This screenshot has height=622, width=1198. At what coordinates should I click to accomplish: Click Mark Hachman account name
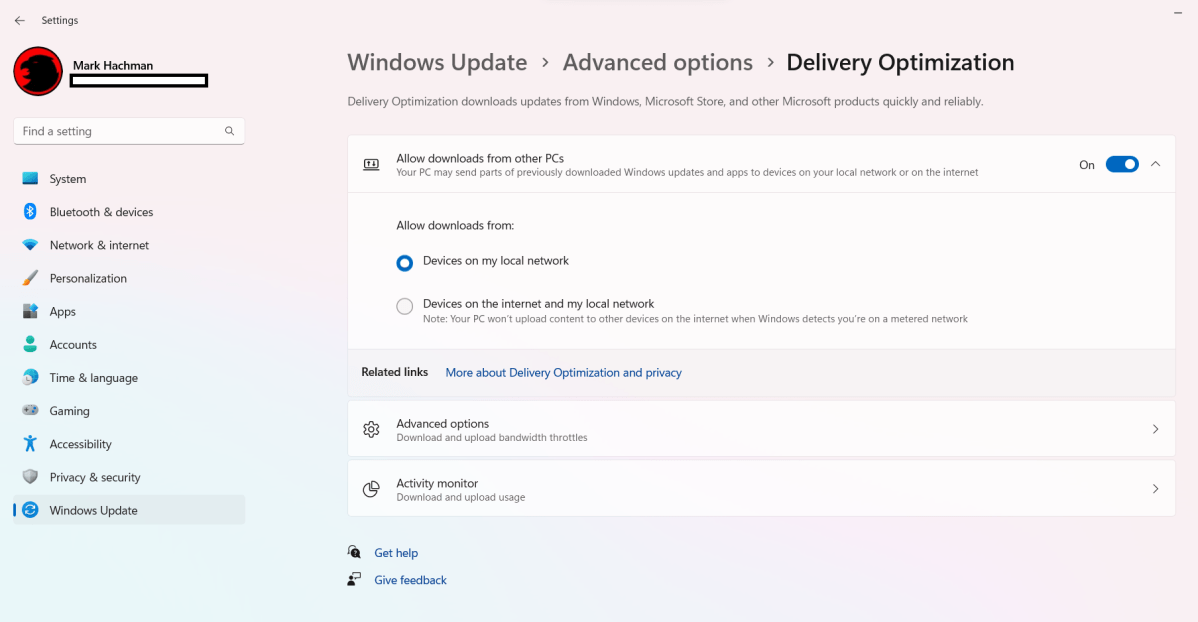click(x=113, y=66)
